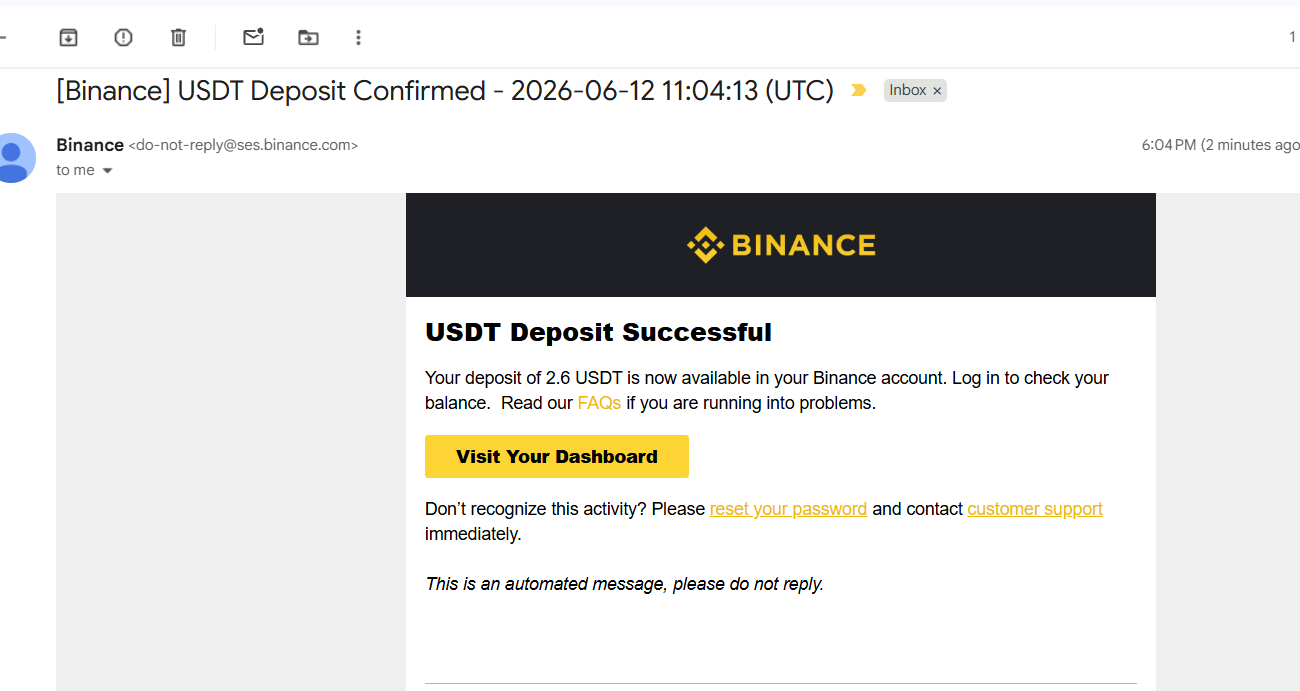
Task: Expand the 'to me' recipient details arrow
Action: (x=107, y=171)
